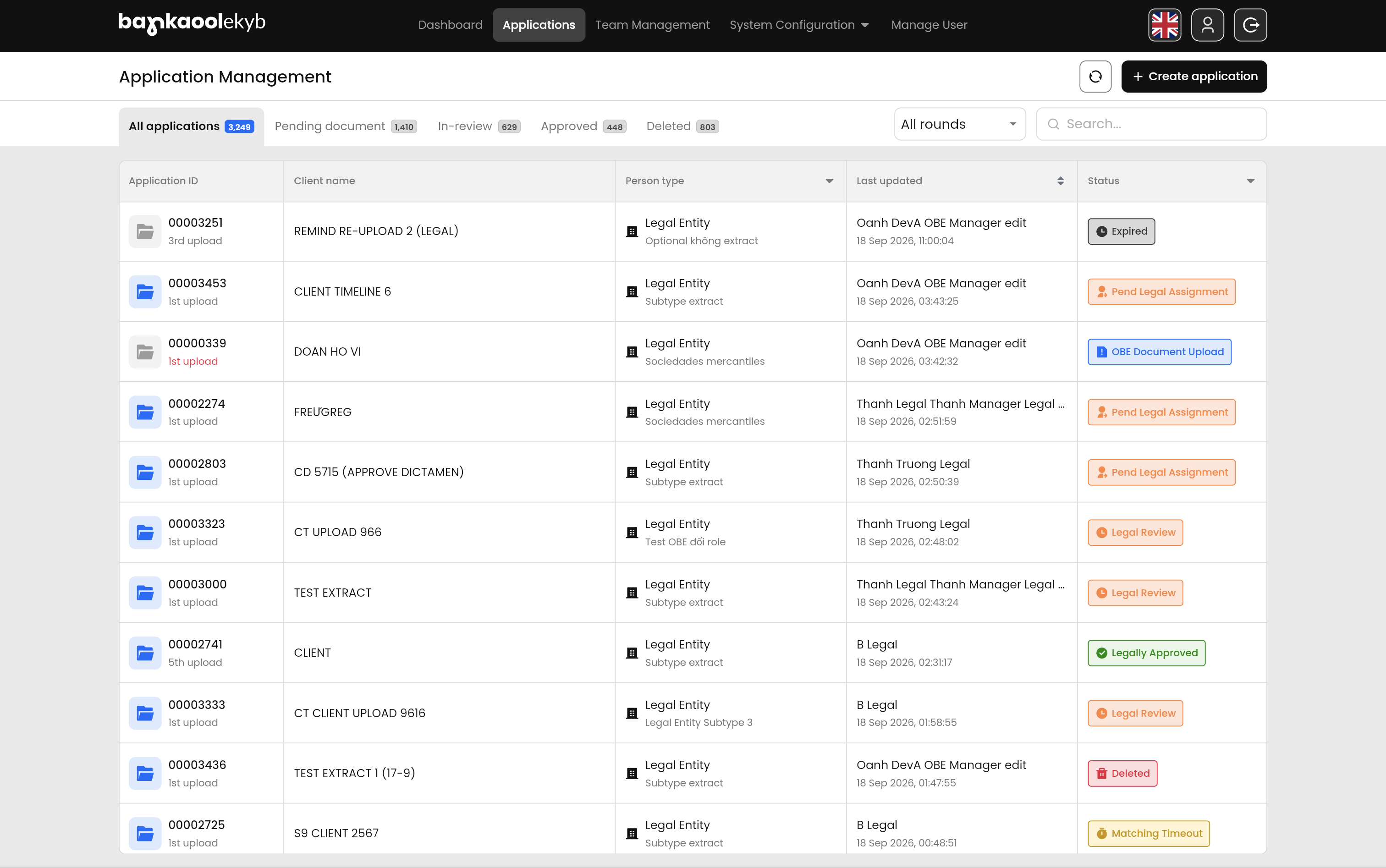Image resolution: width=1386 pixels, height=868 pixels.
Task: Click the folder icon for application 00003251
Action: pyautogui.click(x=145, y=231)
